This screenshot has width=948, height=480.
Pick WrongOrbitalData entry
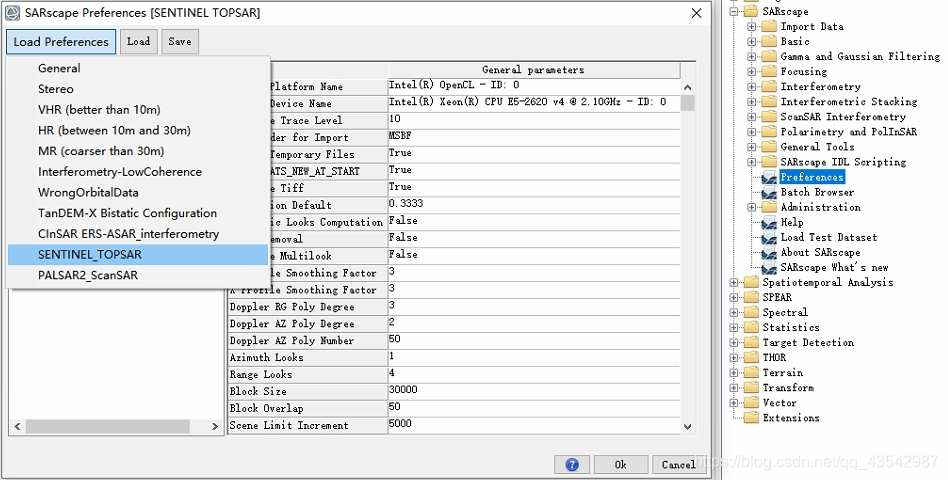pyautogui.click(x=138, y=192)
